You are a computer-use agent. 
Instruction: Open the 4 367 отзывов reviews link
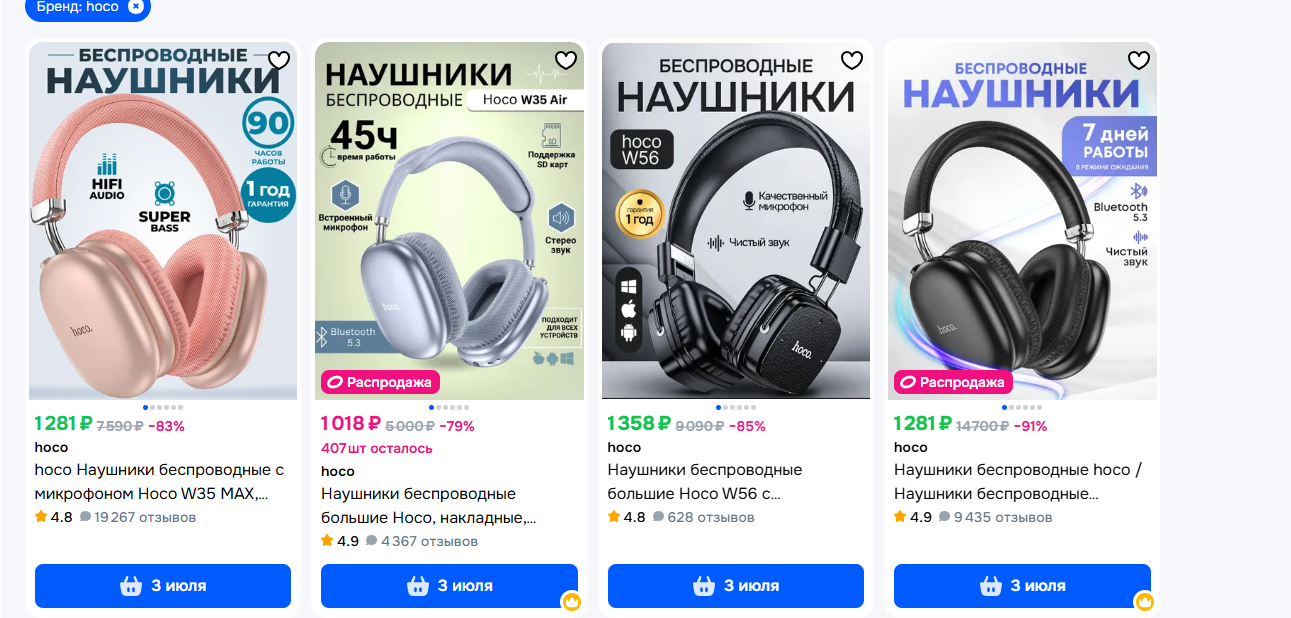[422, 541]
